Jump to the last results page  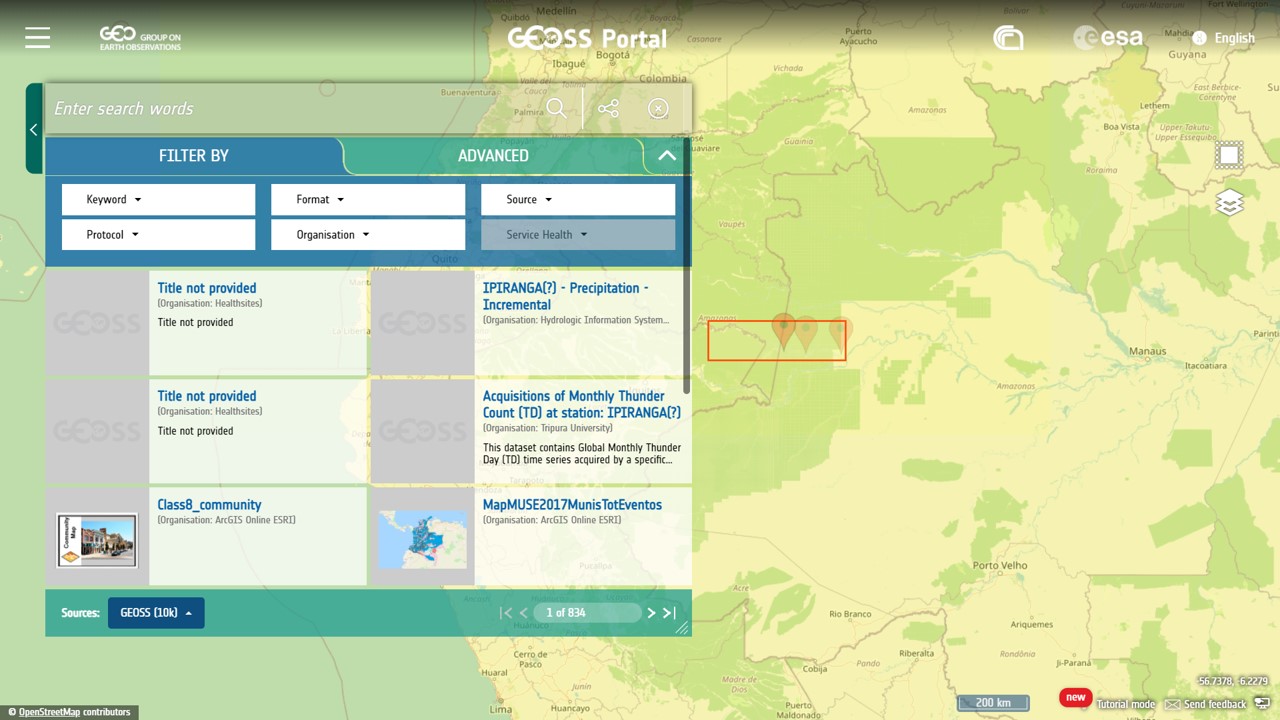(669, 613)
